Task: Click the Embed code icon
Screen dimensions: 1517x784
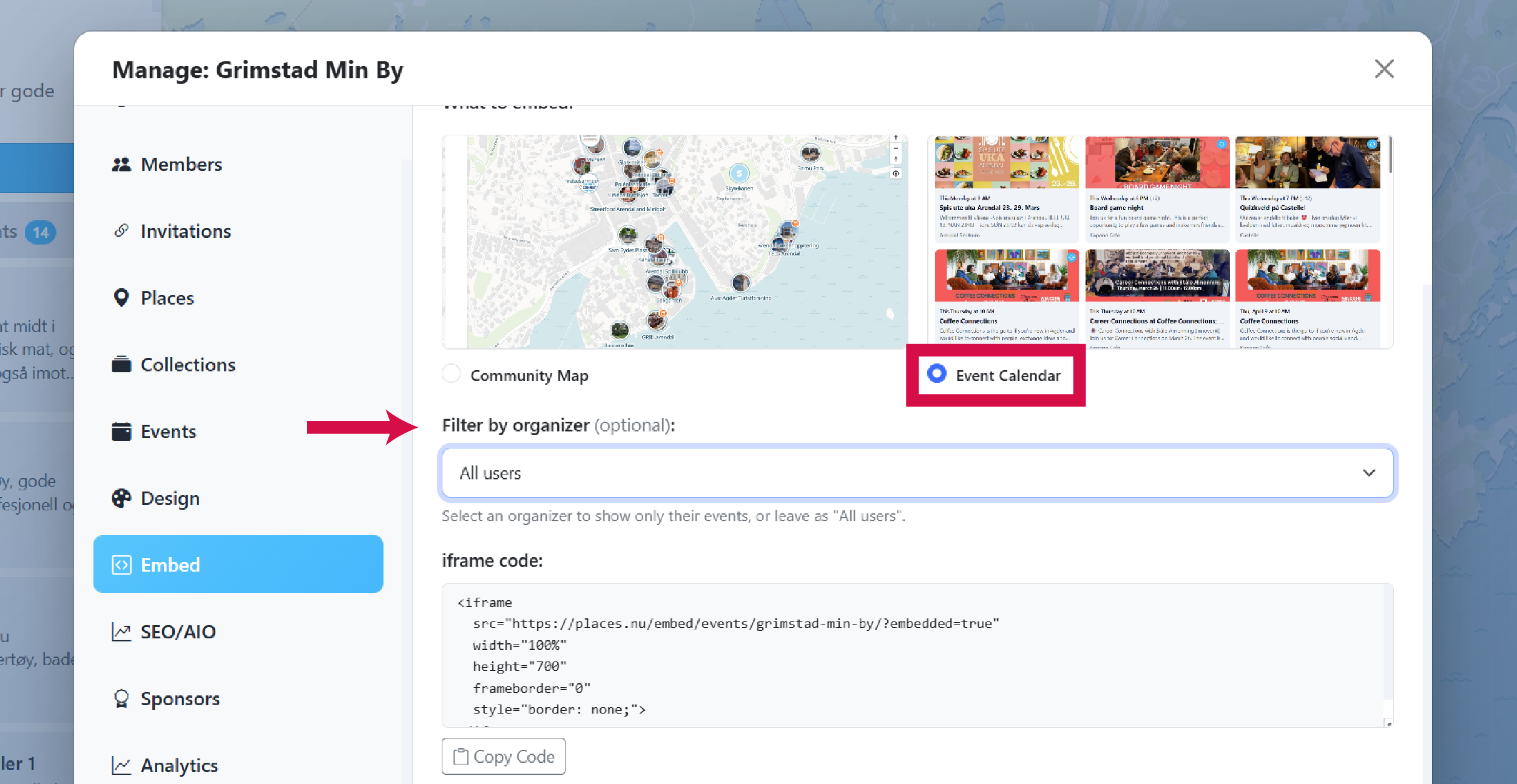Action: pos(121,565)
